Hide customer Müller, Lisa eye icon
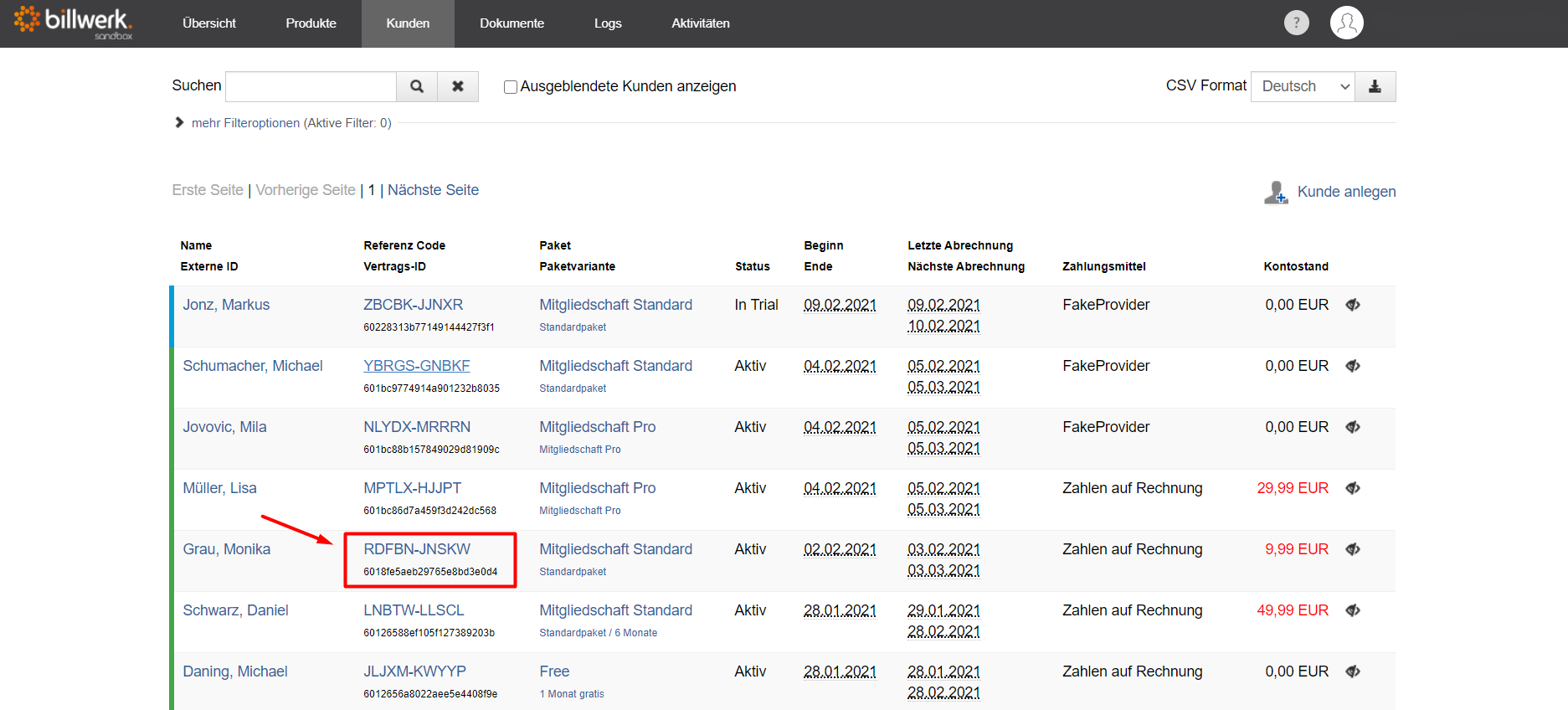The height and width of the screenshot is (710, 1568). point(1353,488)
